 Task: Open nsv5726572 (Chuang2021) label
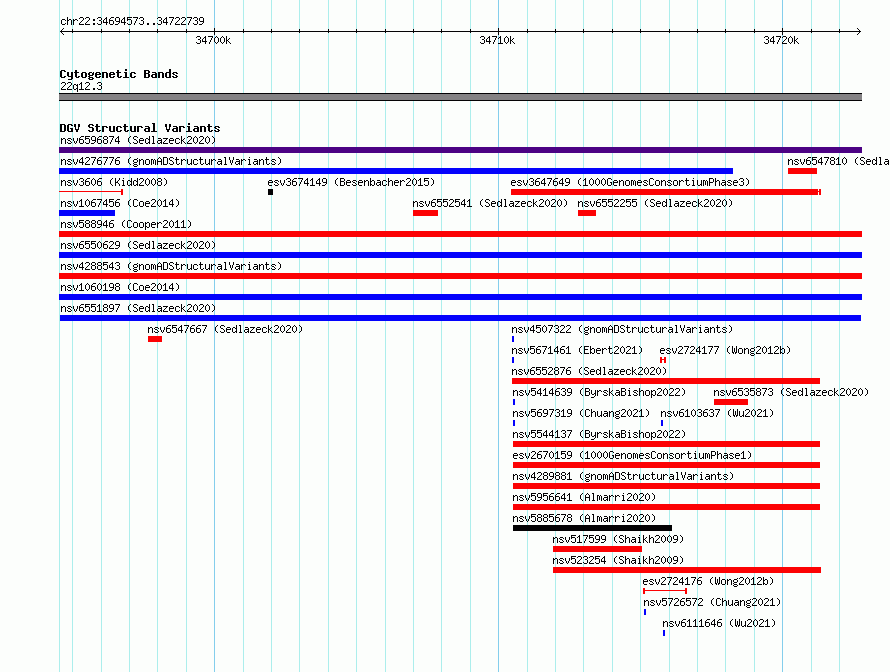coord(712,602)
